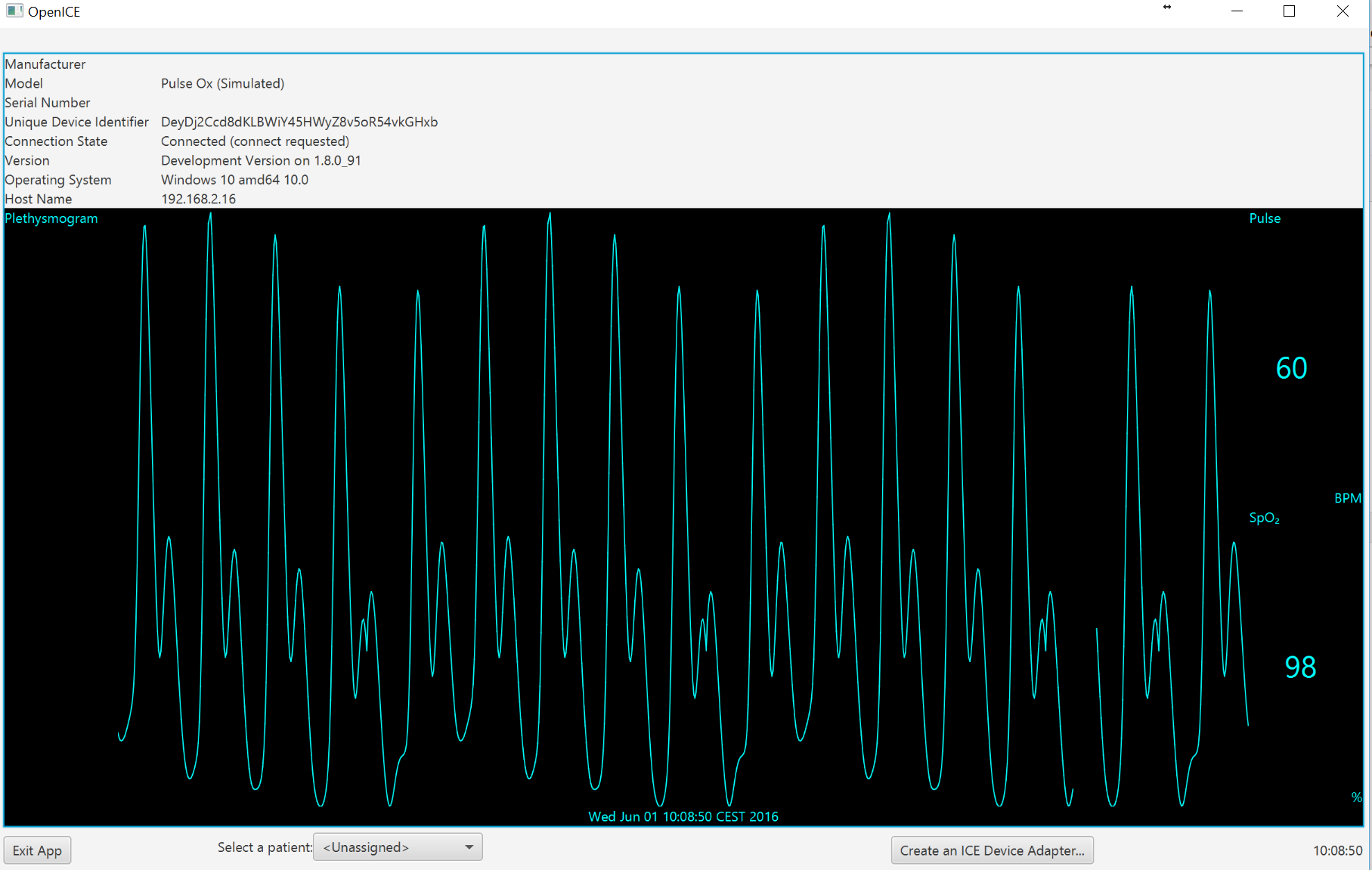Expand the patient dropdown arrow
This screenshot has width=1372, height=870.
[469, 847]
